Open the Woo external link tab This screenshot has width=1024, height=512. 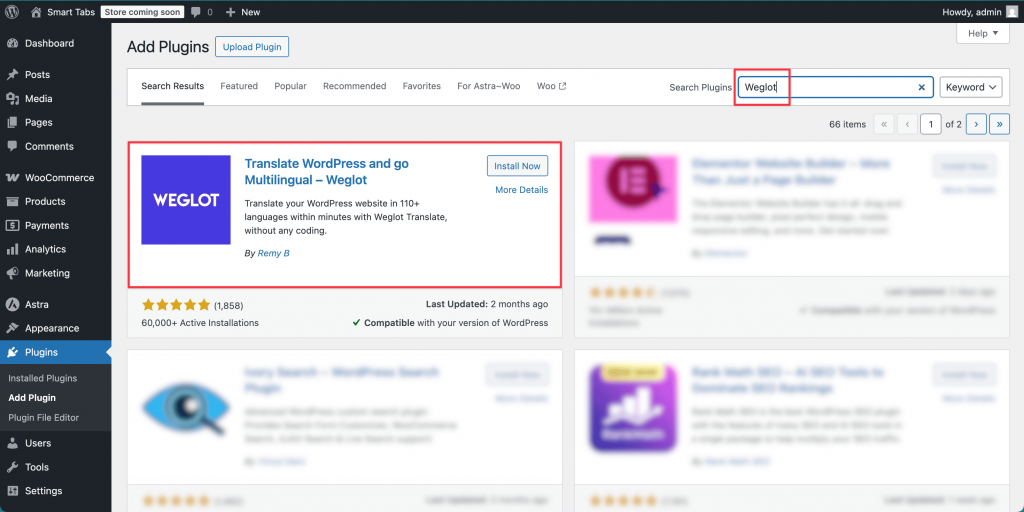552,86
